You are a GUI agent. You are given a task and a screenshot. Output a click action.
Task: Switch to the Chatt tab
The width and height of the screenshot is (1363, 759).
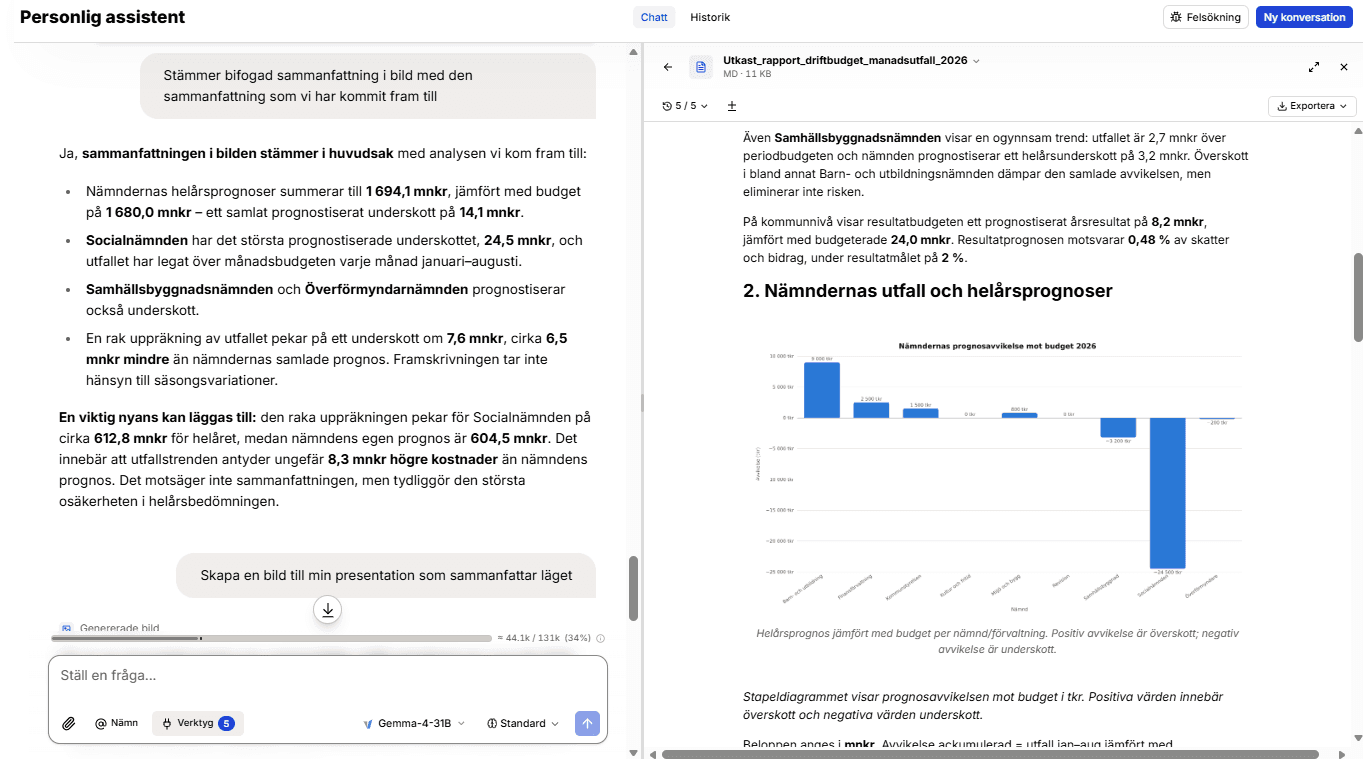pyautogui.click(x=654, y=17)
